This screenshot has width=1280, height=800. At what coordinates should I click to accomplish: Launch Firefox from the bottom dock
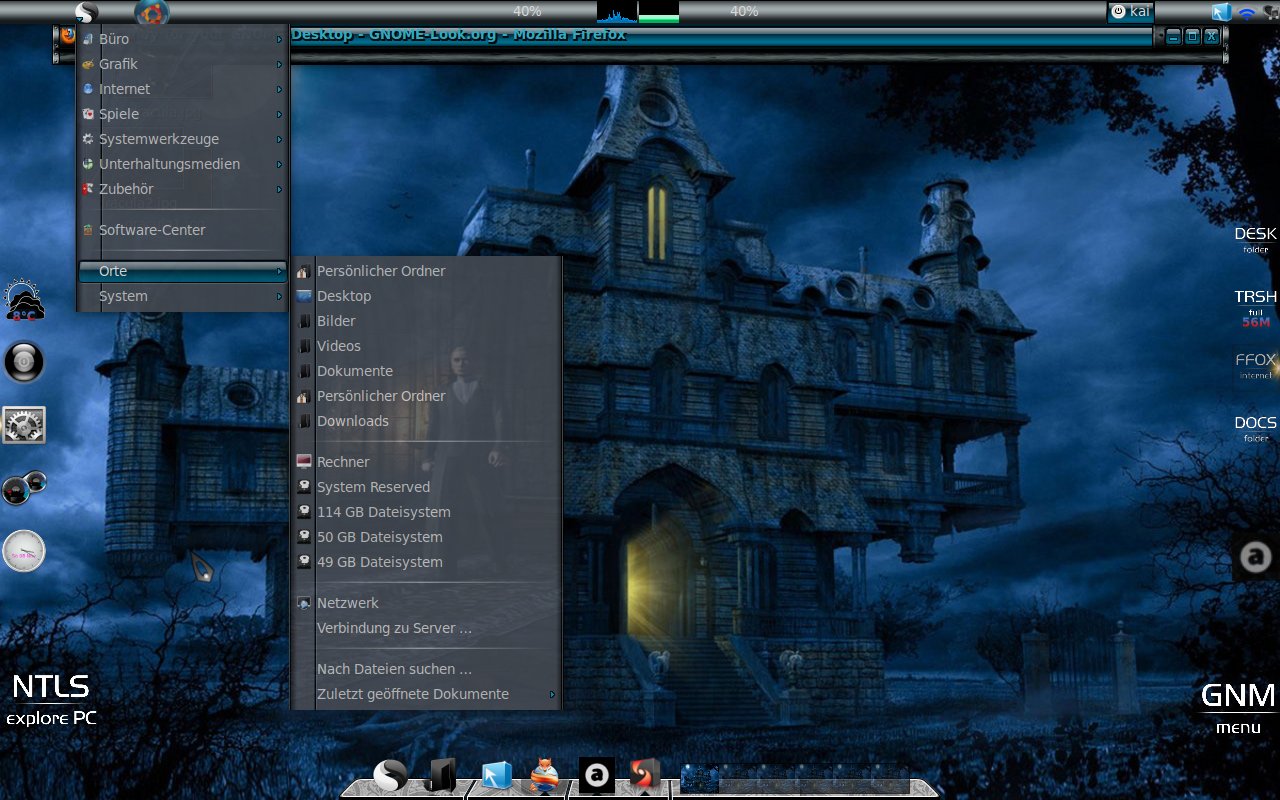[x=544, y=776]
